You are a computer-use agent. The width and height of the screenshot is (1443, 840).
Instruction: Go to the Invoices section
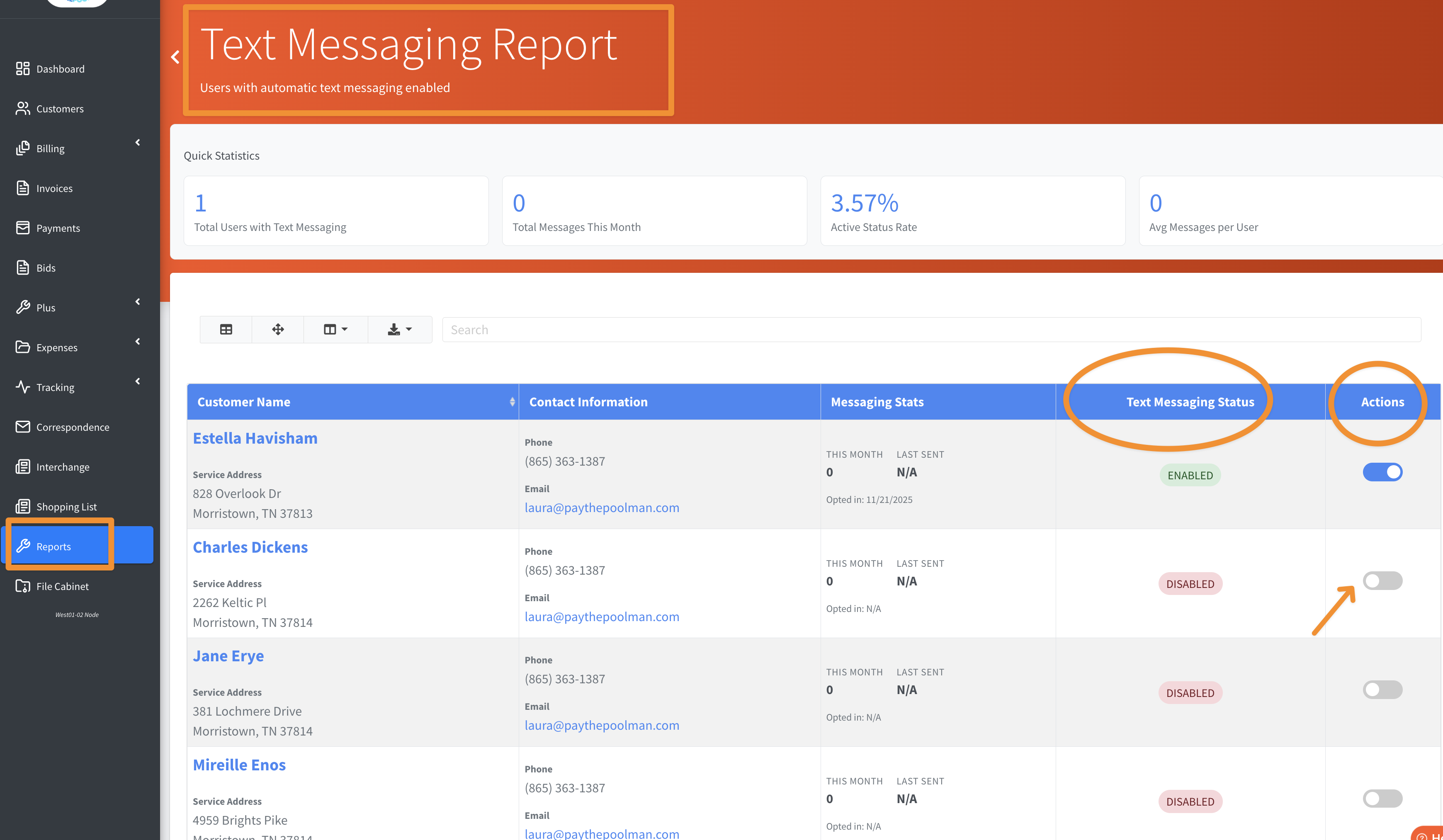click(54, 188)
